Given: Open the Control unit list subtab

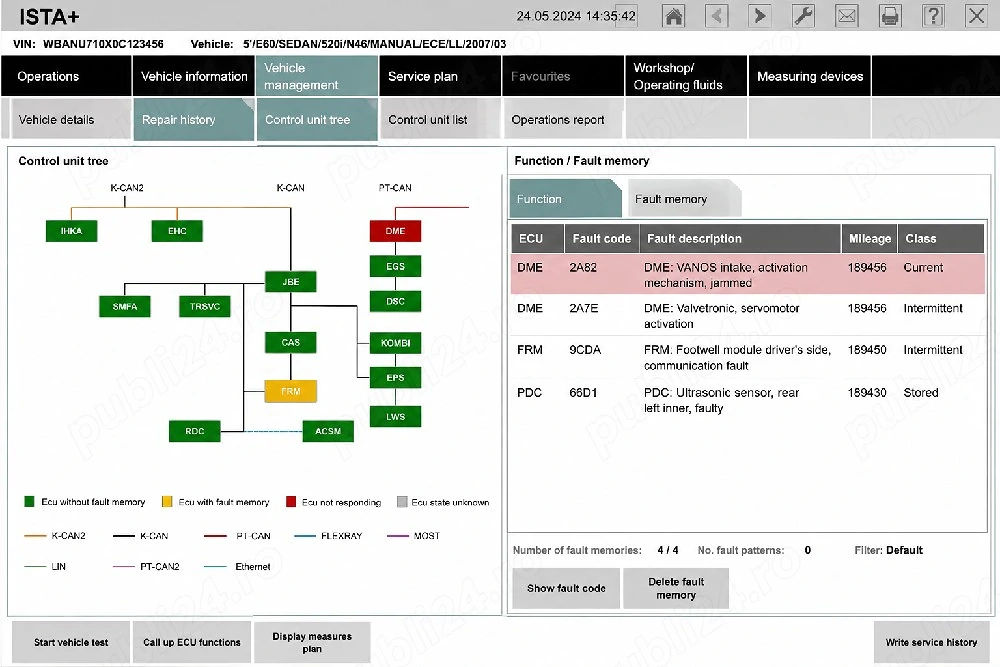Looking at the screenshot, I should (440, 119).
